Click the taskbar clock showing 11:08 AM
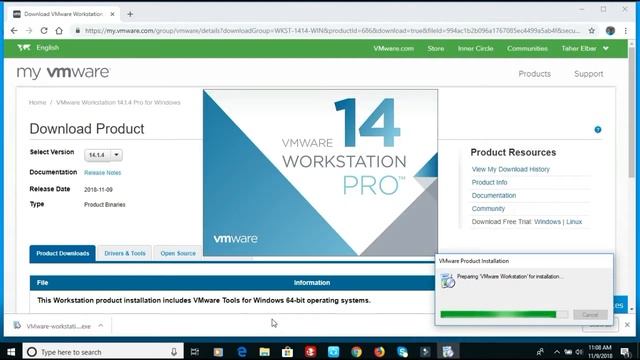640x360 pixels. point(600,352)
